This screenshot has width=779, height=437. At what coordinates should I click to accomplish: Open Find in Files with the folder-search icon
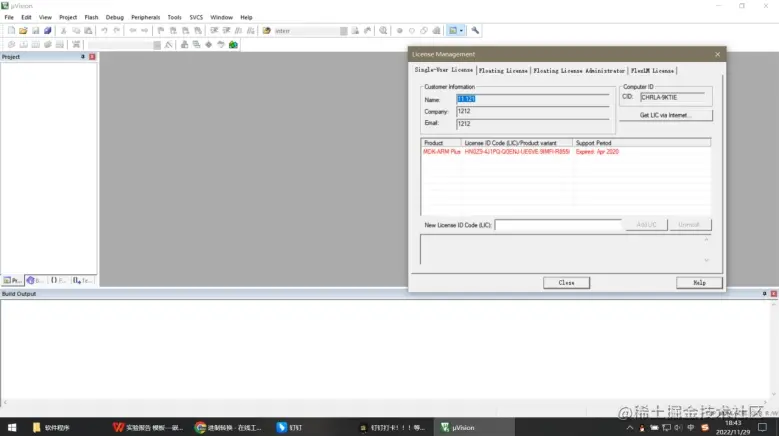pos(267,31)
